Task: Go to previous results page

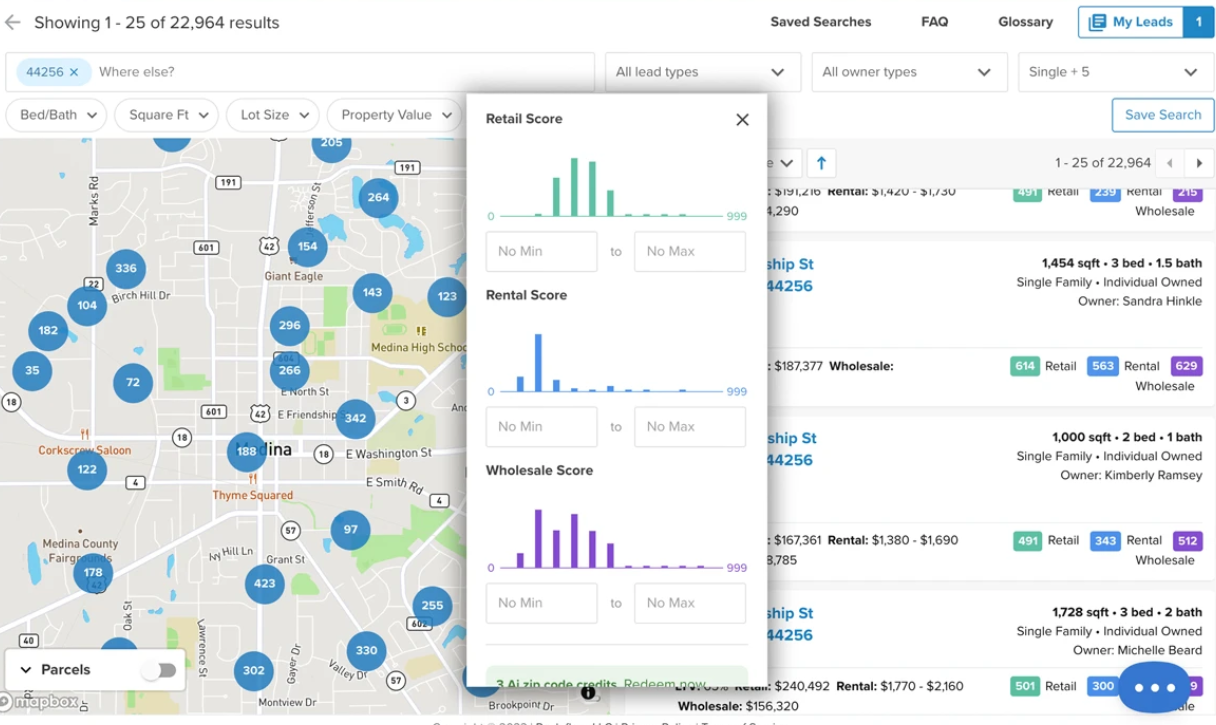Action: 1169,163
